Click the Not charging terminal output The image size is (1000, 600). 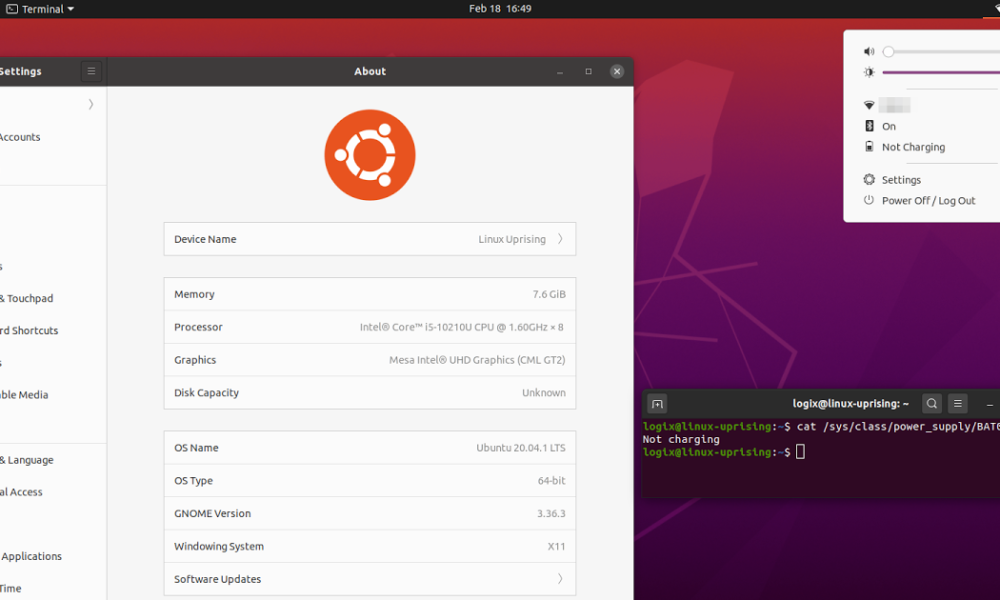[681, 439]
